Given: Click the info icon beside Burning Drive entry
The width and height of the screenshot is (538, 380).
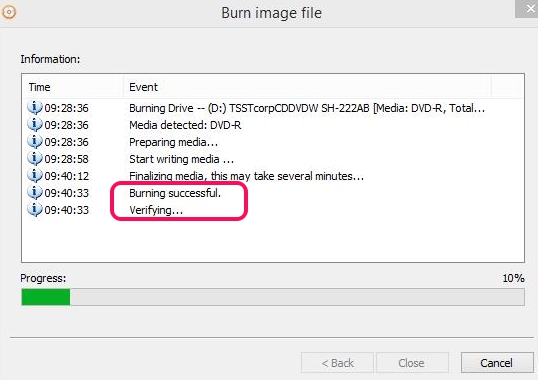Looking at the screenshot, I should (x=35, y=108).
